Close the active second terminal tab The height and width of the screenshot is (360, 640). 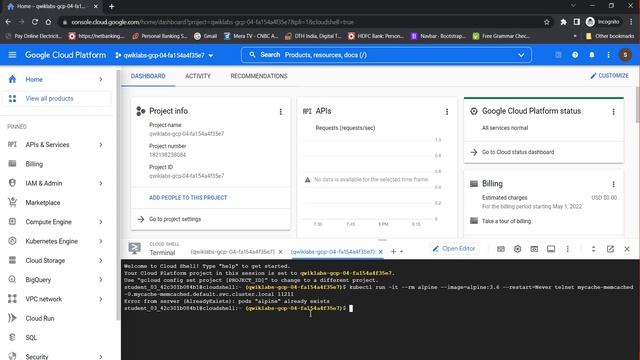380,252
